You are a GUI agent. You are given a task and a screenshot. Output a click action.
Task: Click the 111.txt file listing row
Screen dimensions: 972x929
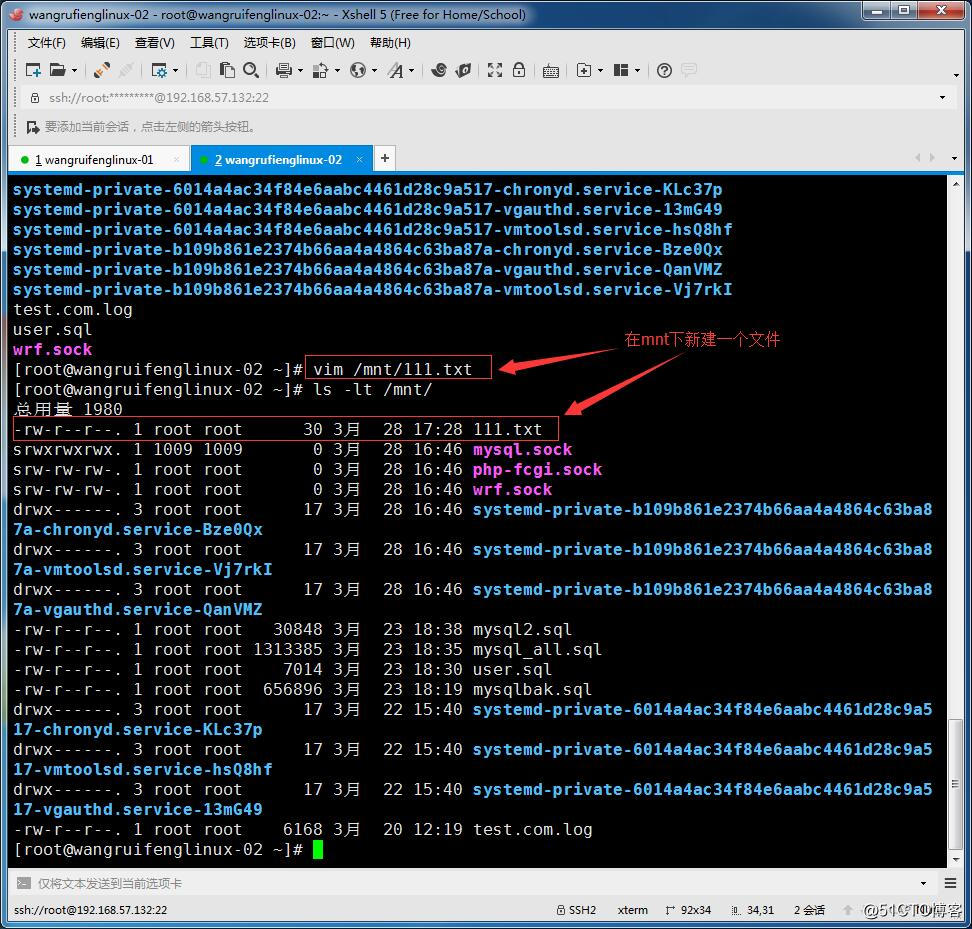point(286,429)
